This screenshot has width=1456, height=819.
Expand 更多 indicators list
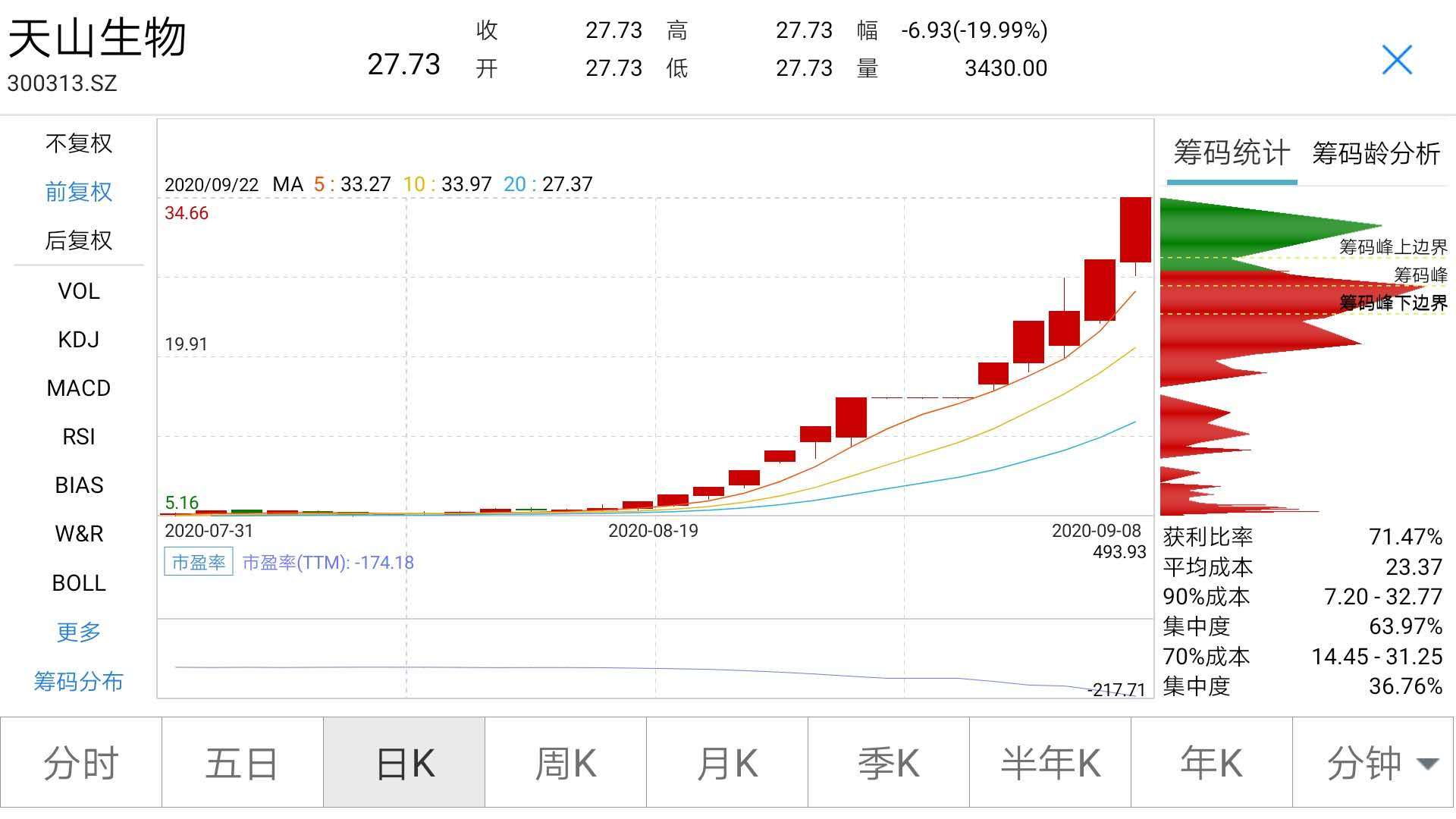pyautogui.click(x=79, y=632)
